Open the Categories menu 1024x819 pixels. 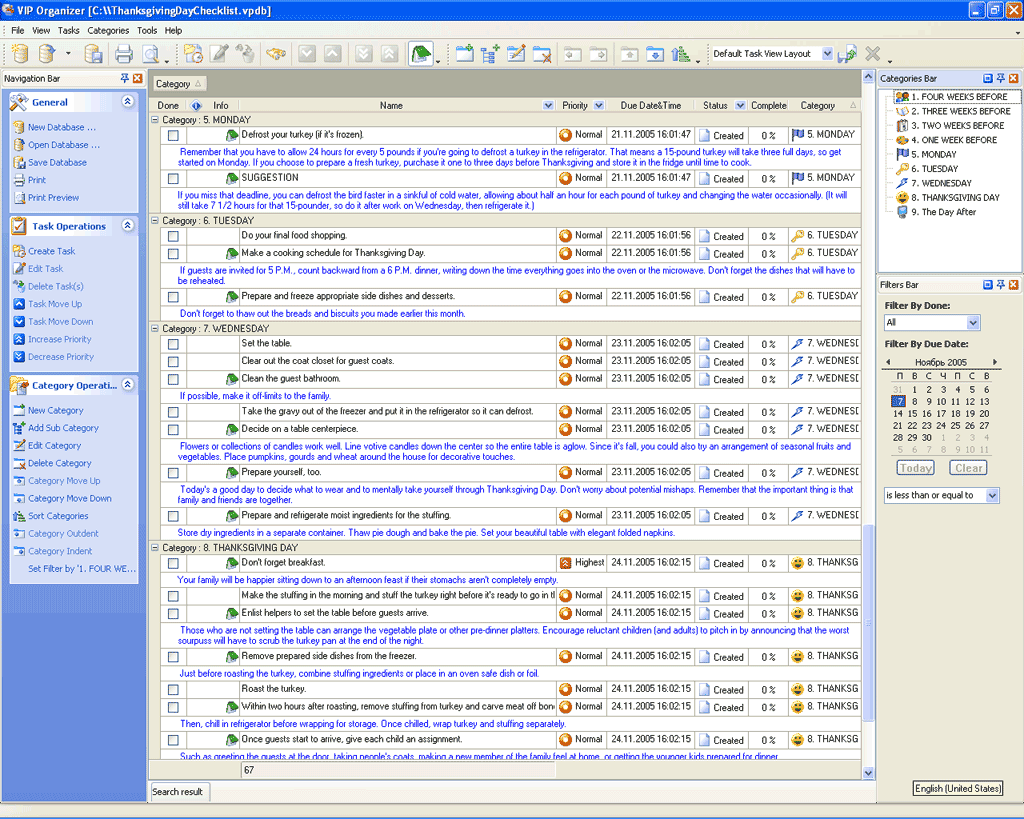pos(108,31)
